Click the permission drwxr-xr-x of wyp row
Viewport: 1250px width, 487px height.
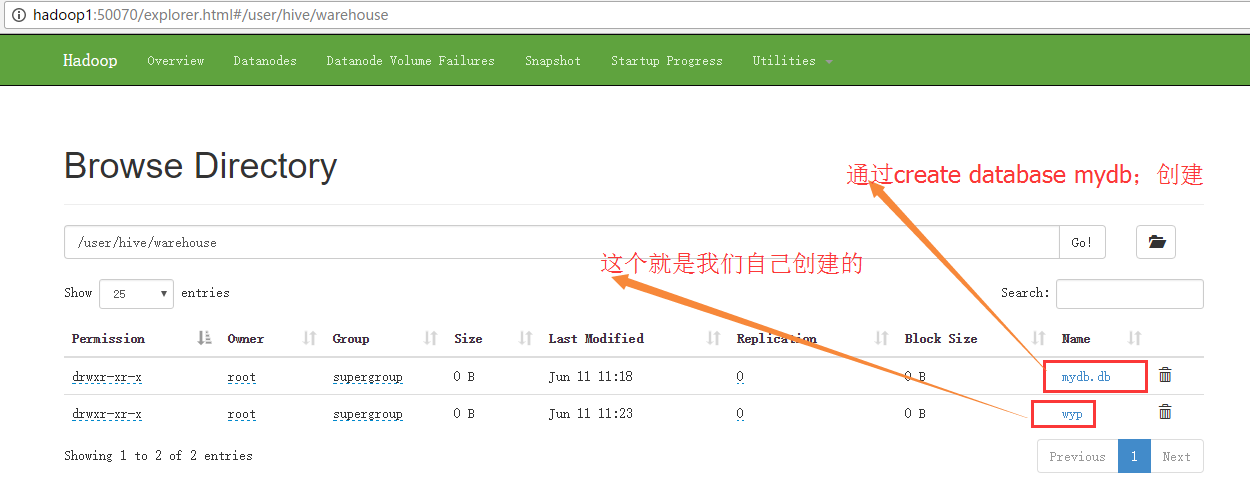tap(107, 414)
